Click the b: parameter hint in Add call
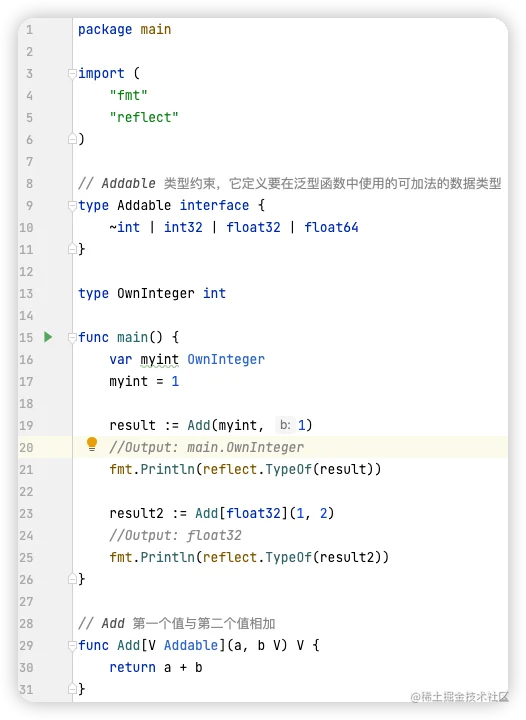 tap(285, 425)
